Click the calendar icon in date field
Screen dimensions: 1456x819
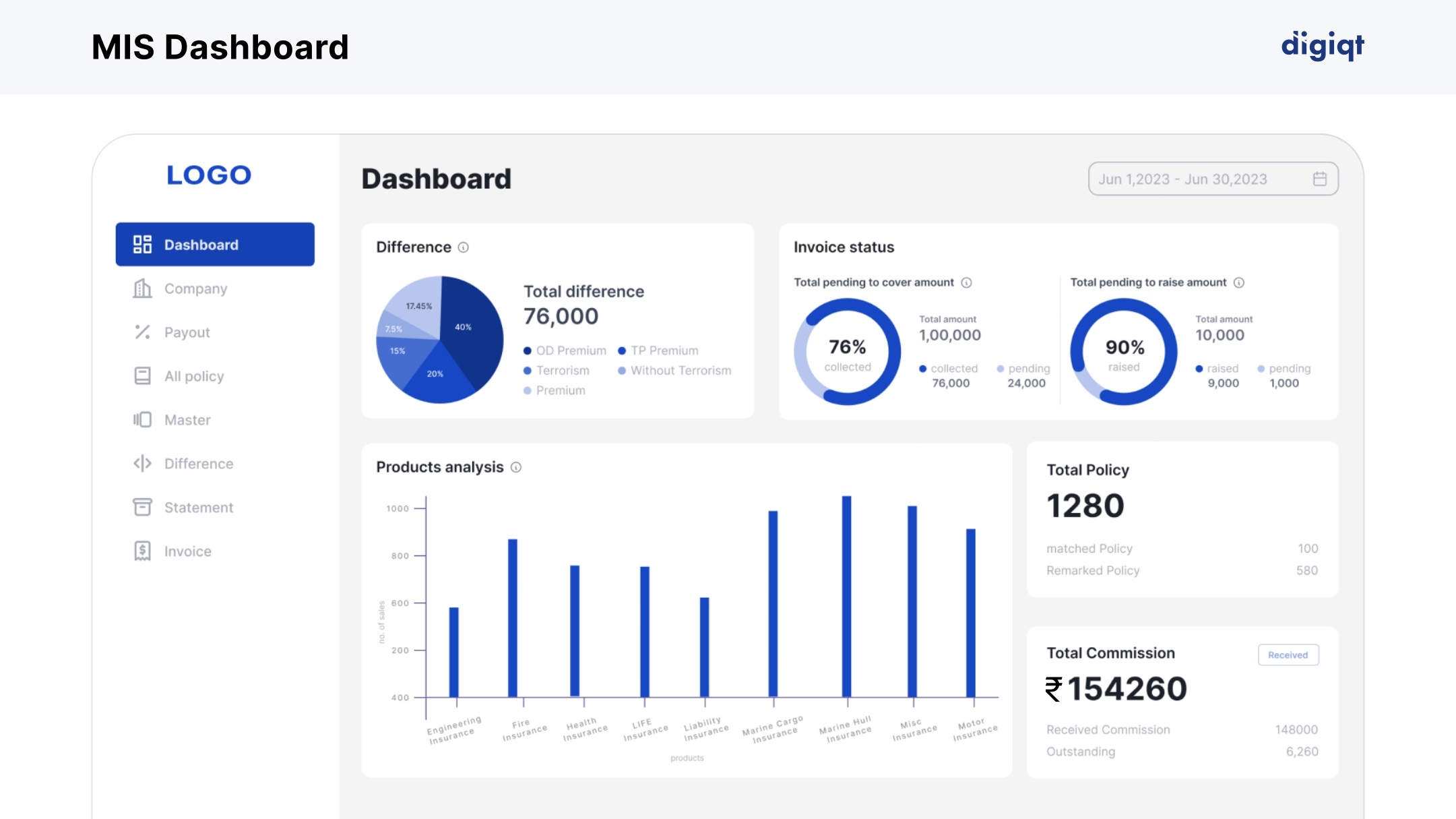1319,179
